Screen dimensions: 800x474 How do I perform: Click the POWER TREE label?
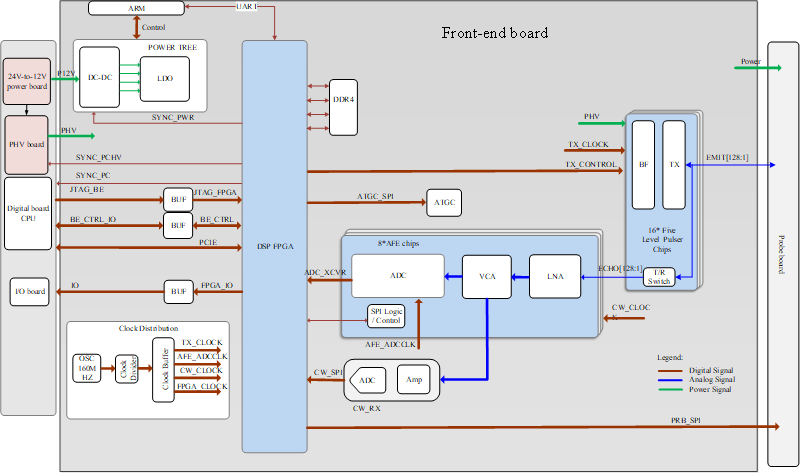pyautogui.click(x=172, y=47)
